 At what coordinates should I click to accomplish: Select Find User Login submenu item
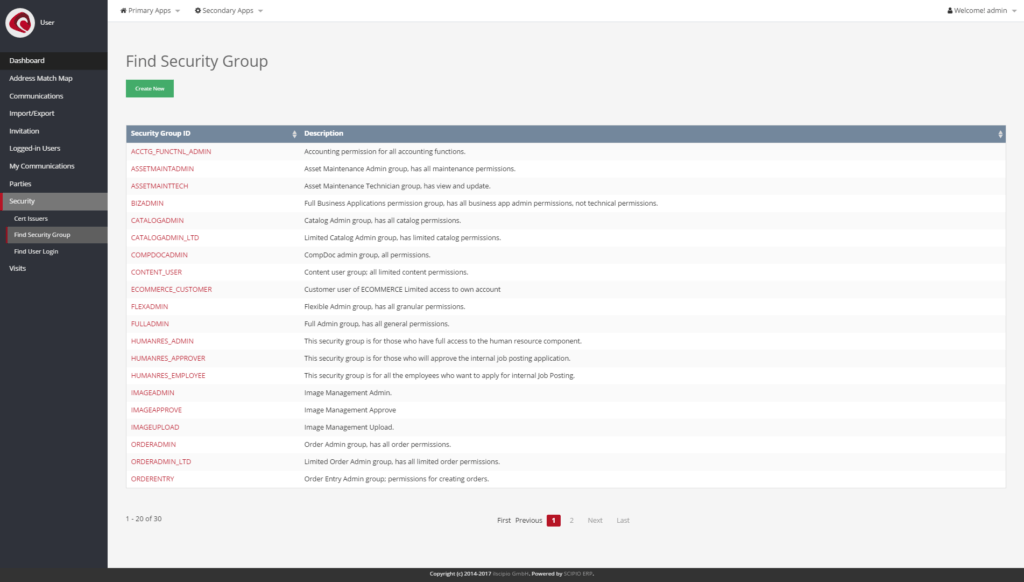click(36, 252)
